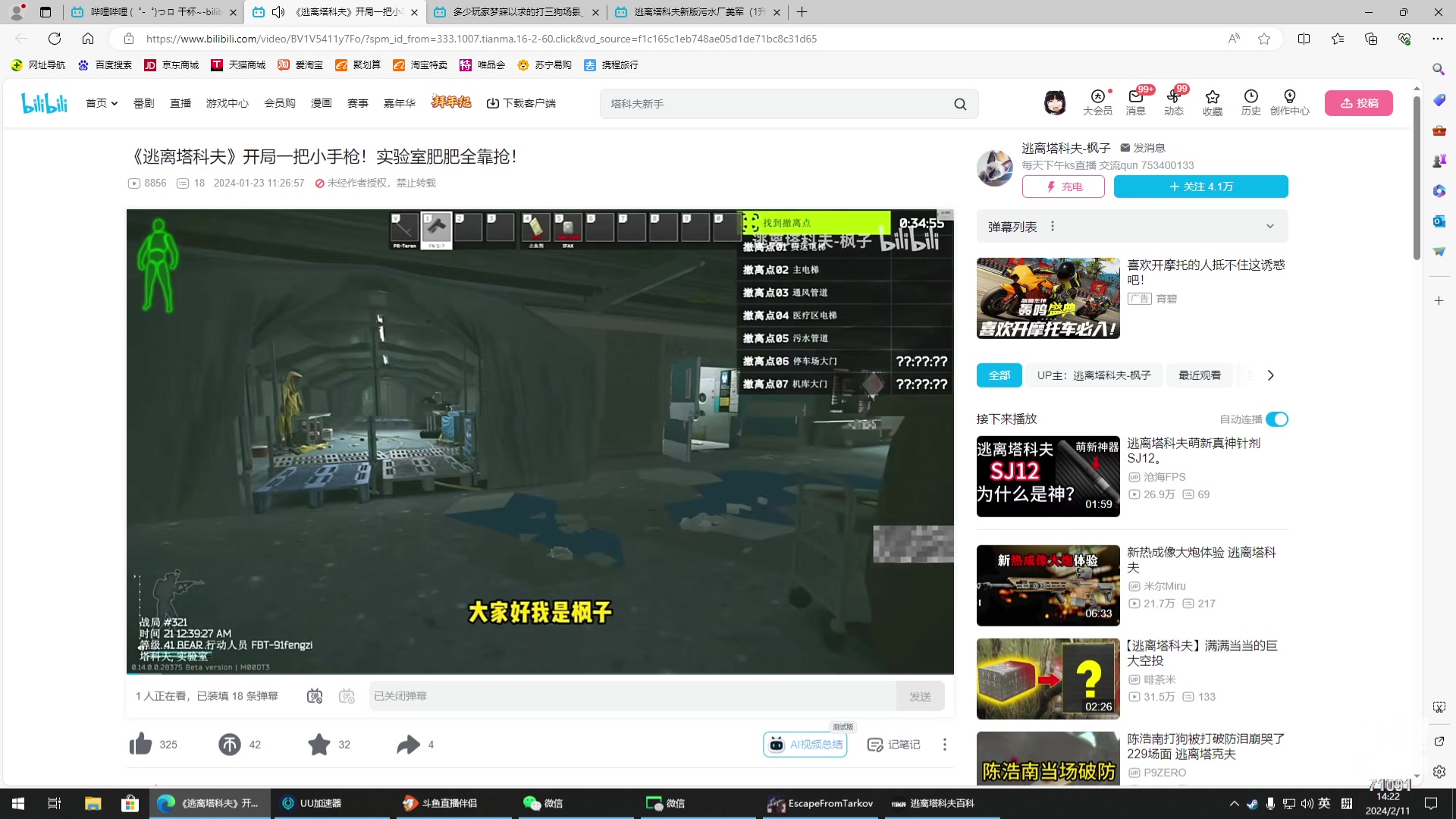
Task: Open 记笔记 notes tool
Action: pyautogui.click(x=893, y=745)
